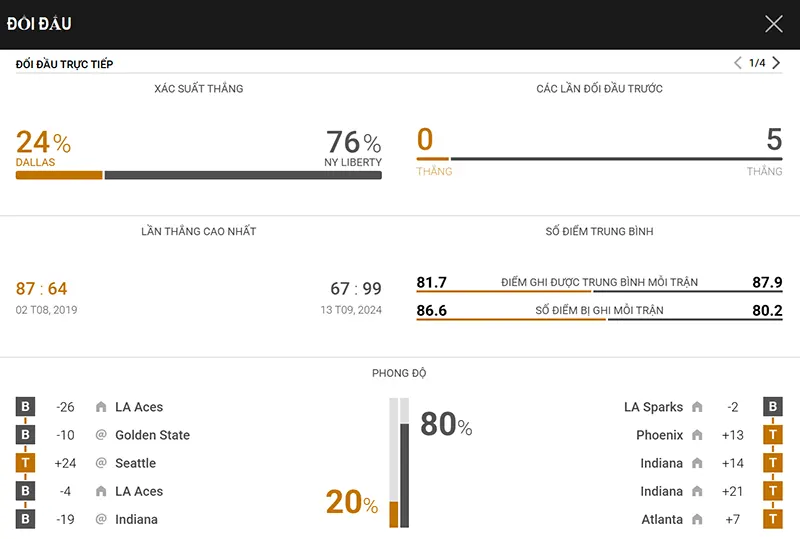Click the B loss badge for LA Sparks
The height and width of the screenshot is (539, 800).
(x=772, y=407)
